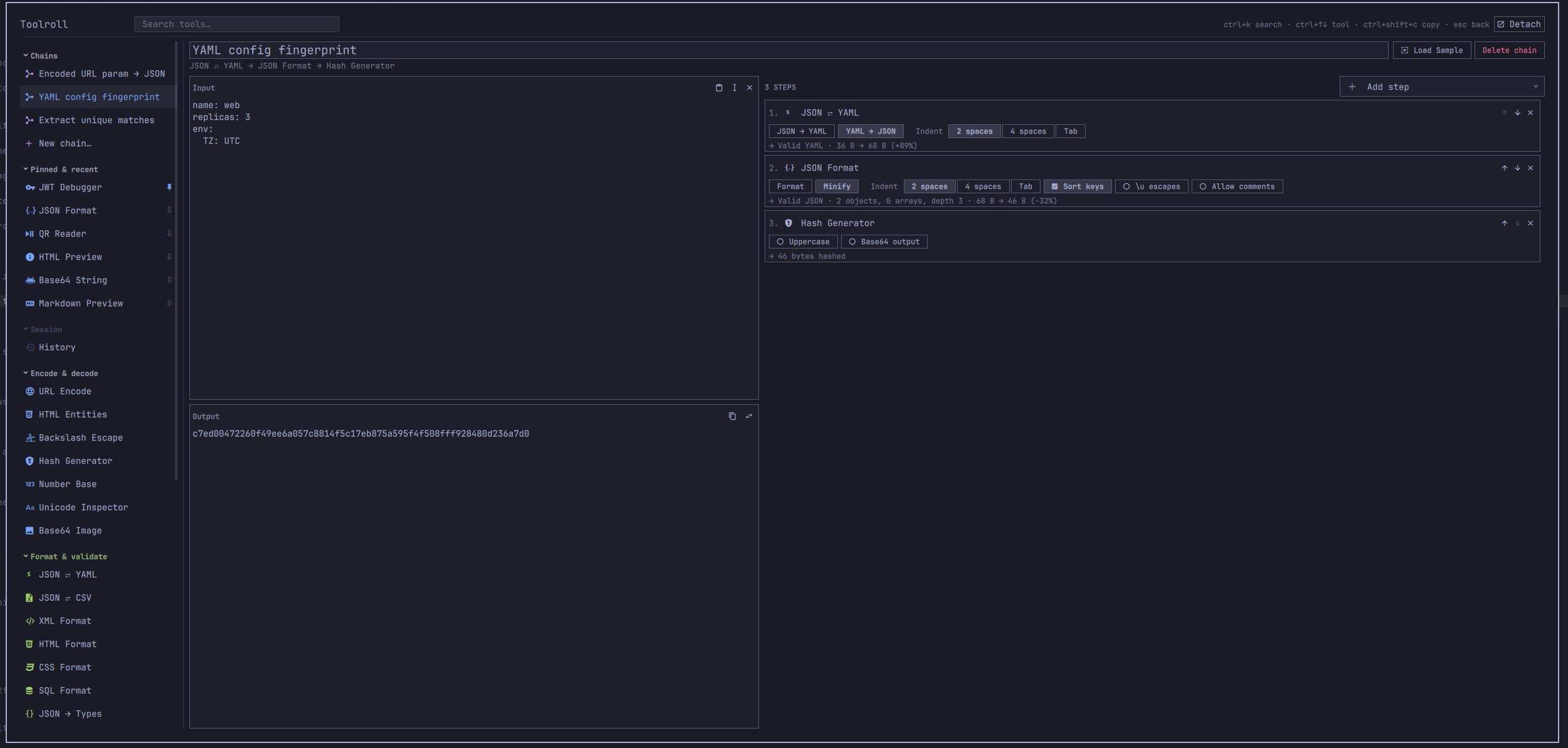The width and height of the screenshot is (1568, 748).
Task: Collapse the Session section
Action: pyautogui.click(x=43, y=329)
